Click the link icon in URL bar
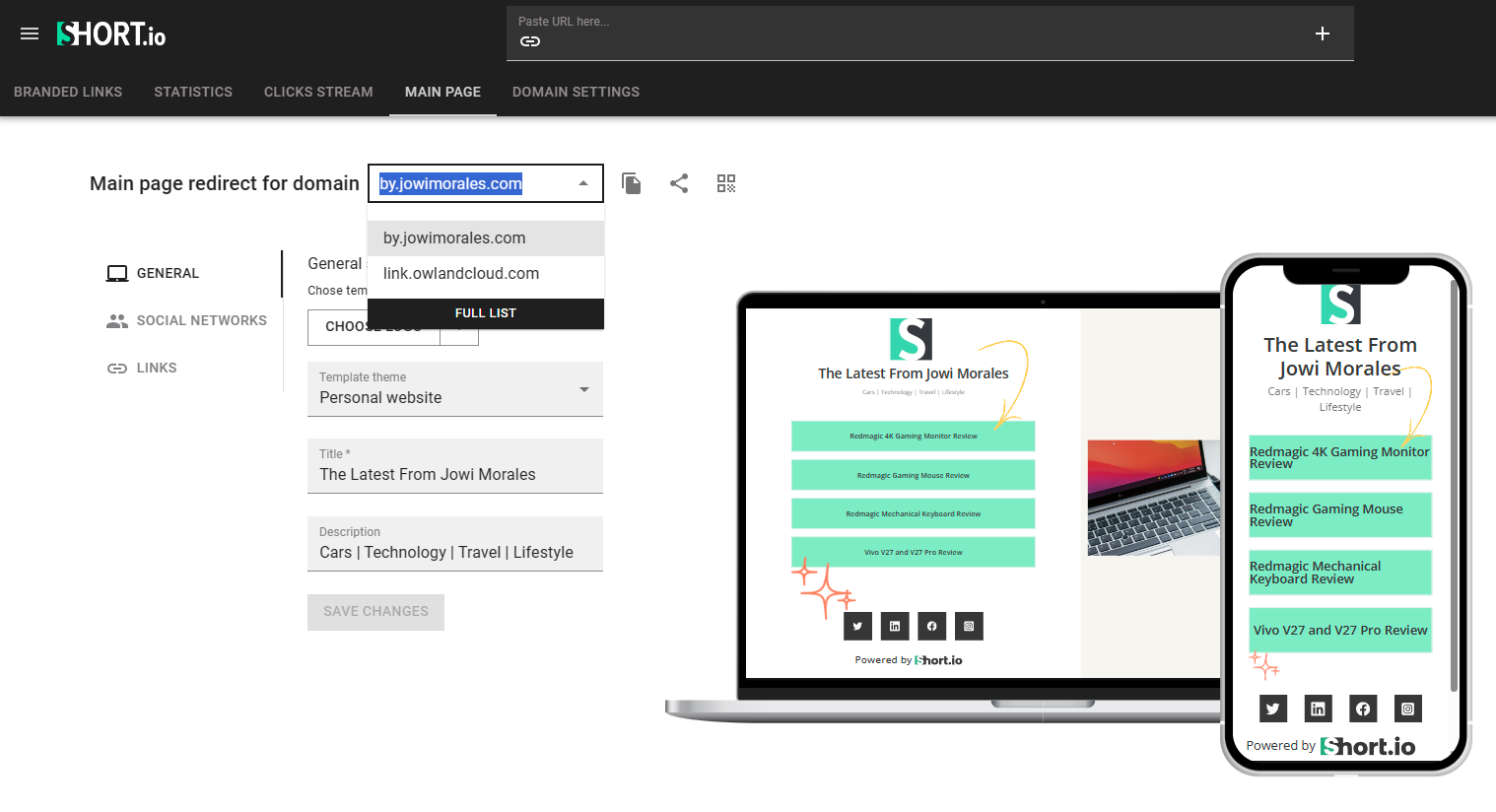This screenshot has height=812, width=1496. [x=530, y=41]
